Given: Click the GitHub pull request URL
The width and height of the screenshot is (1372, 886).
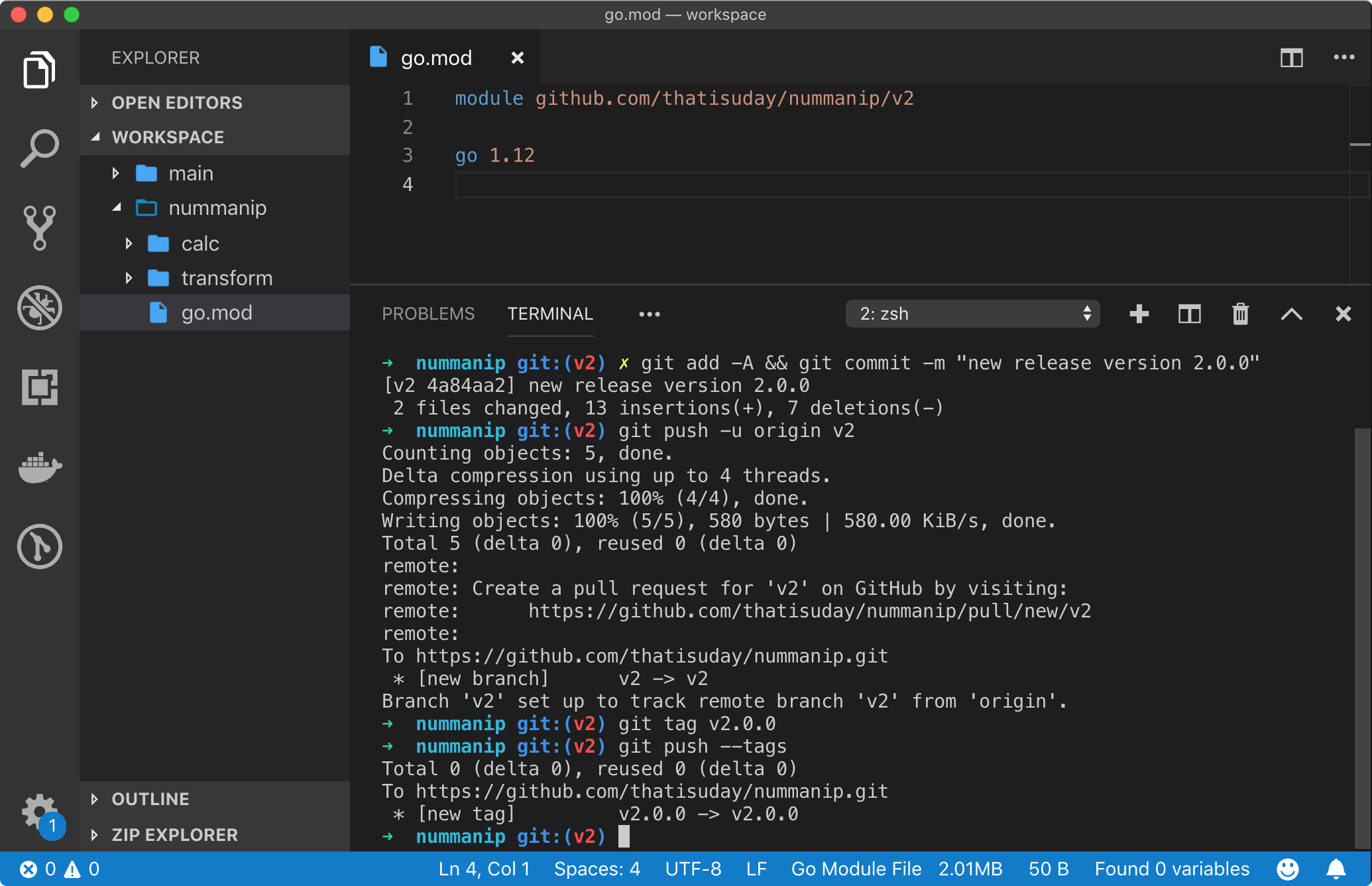Looking at the screenshot, I should point(809,611).
